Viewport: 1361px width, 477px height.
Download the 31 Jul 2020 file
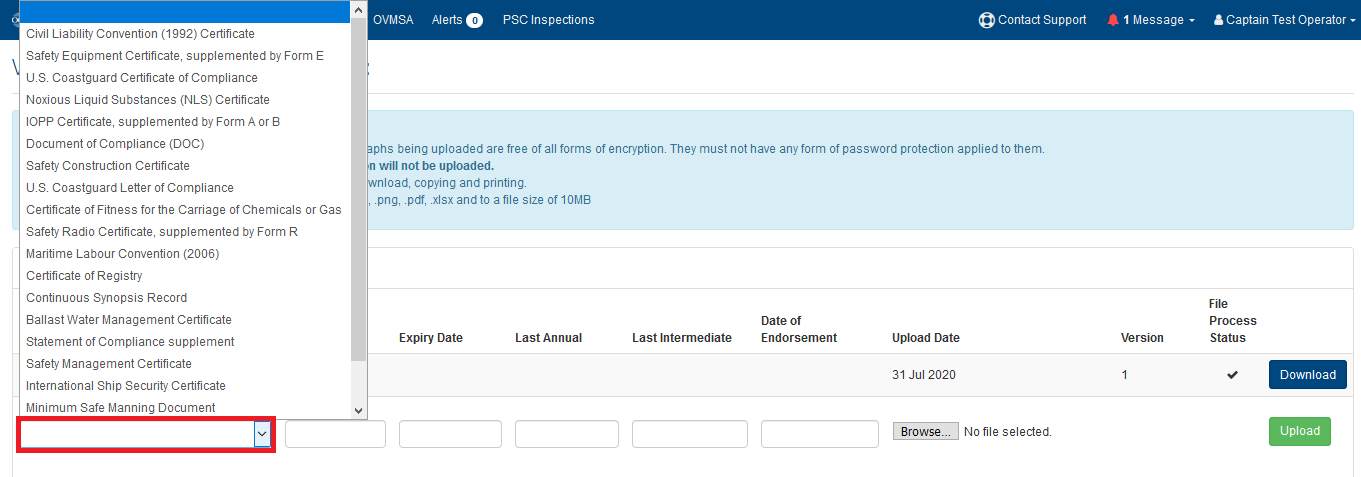(x=1307, y=375)
